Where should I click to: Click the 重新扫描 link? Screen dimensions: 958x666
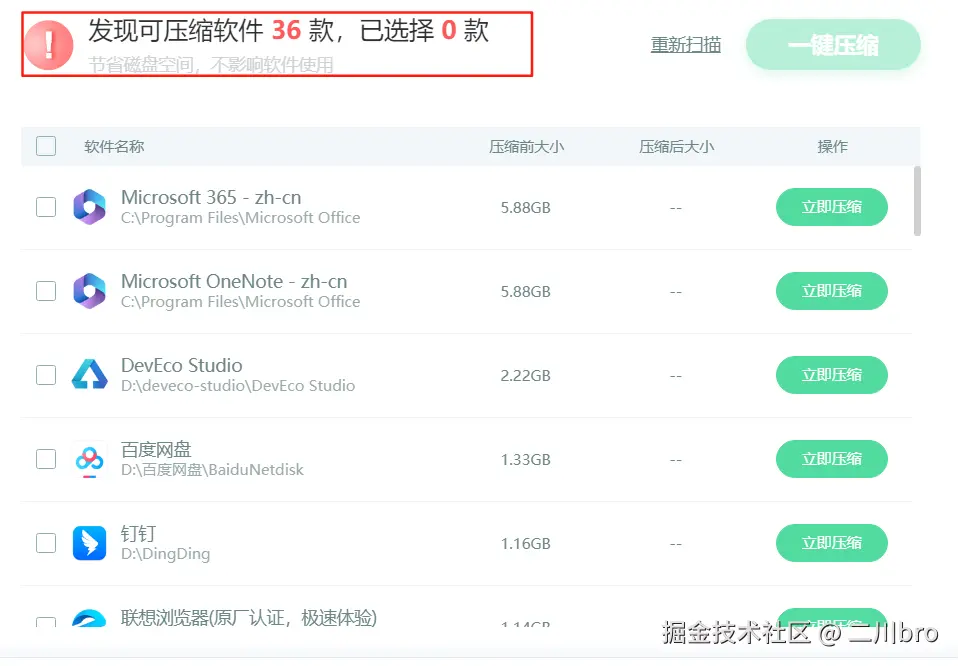point(686,45)
